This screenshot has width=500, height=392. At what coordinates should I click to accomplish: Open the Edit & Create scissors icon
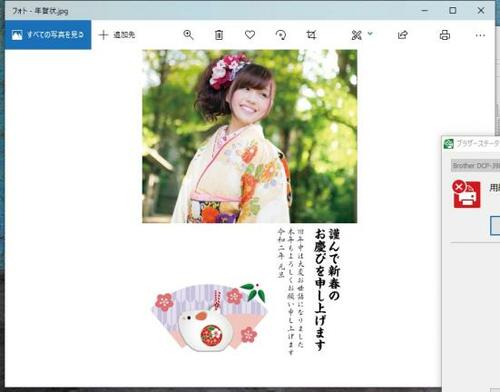(356, 35)
